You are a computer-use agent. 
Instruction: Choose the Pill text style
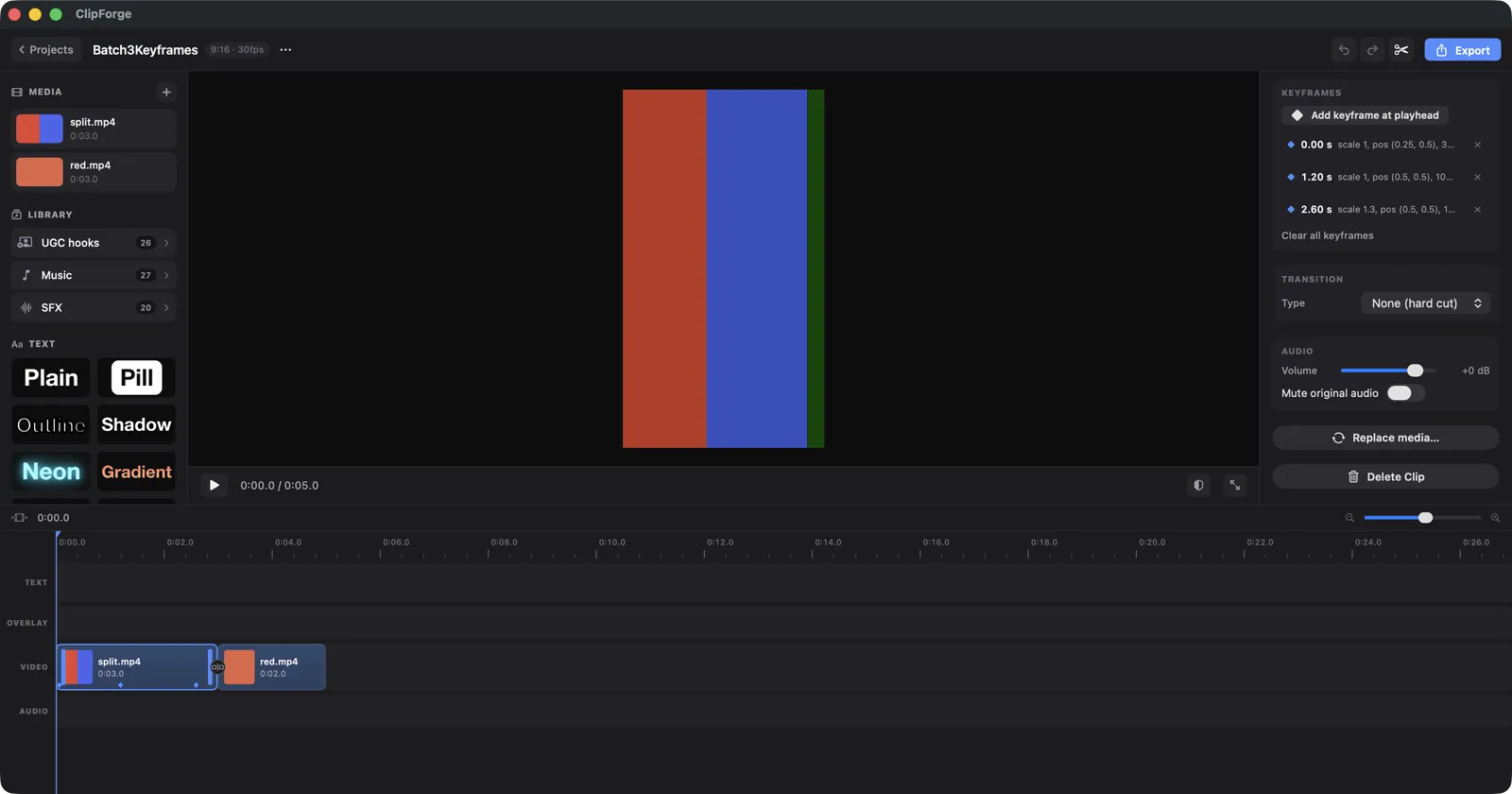[136, 378]
